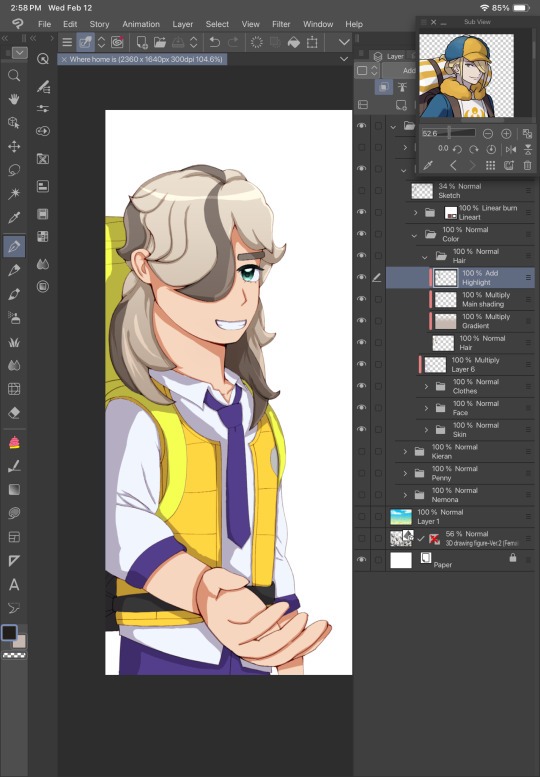Click the Undo arrow in command bar

coord(215,43)
